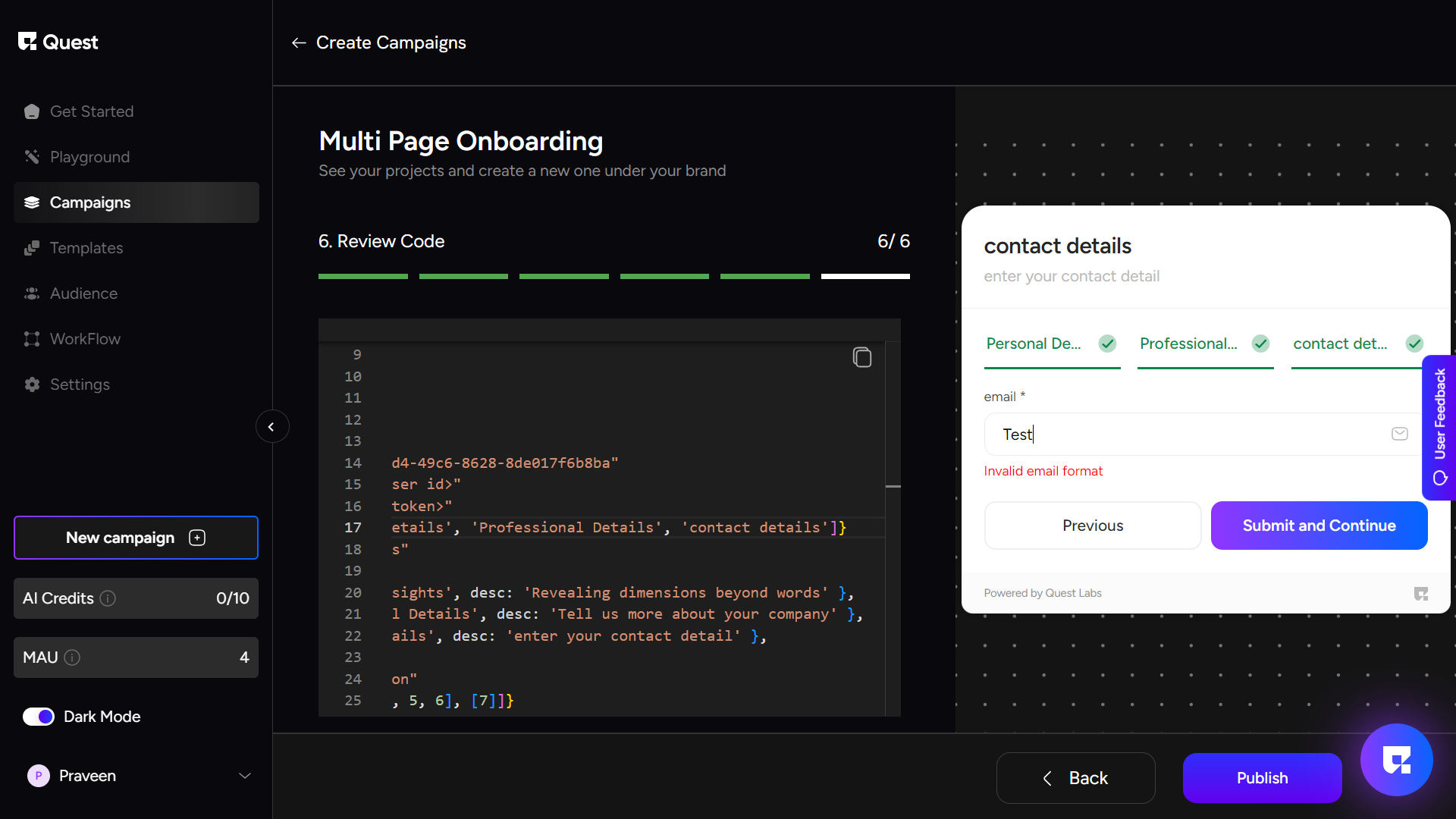Click the Publish button

[x=1262, y=778]
